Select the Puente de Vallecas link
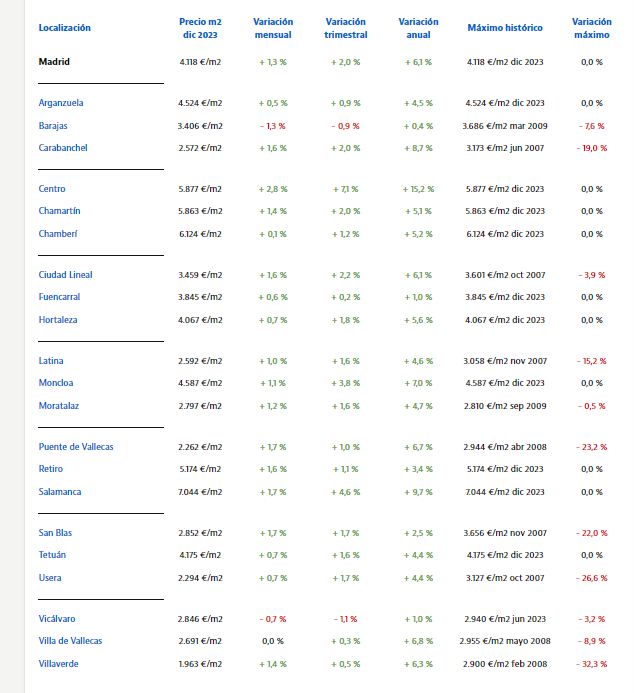 (76, 447)
